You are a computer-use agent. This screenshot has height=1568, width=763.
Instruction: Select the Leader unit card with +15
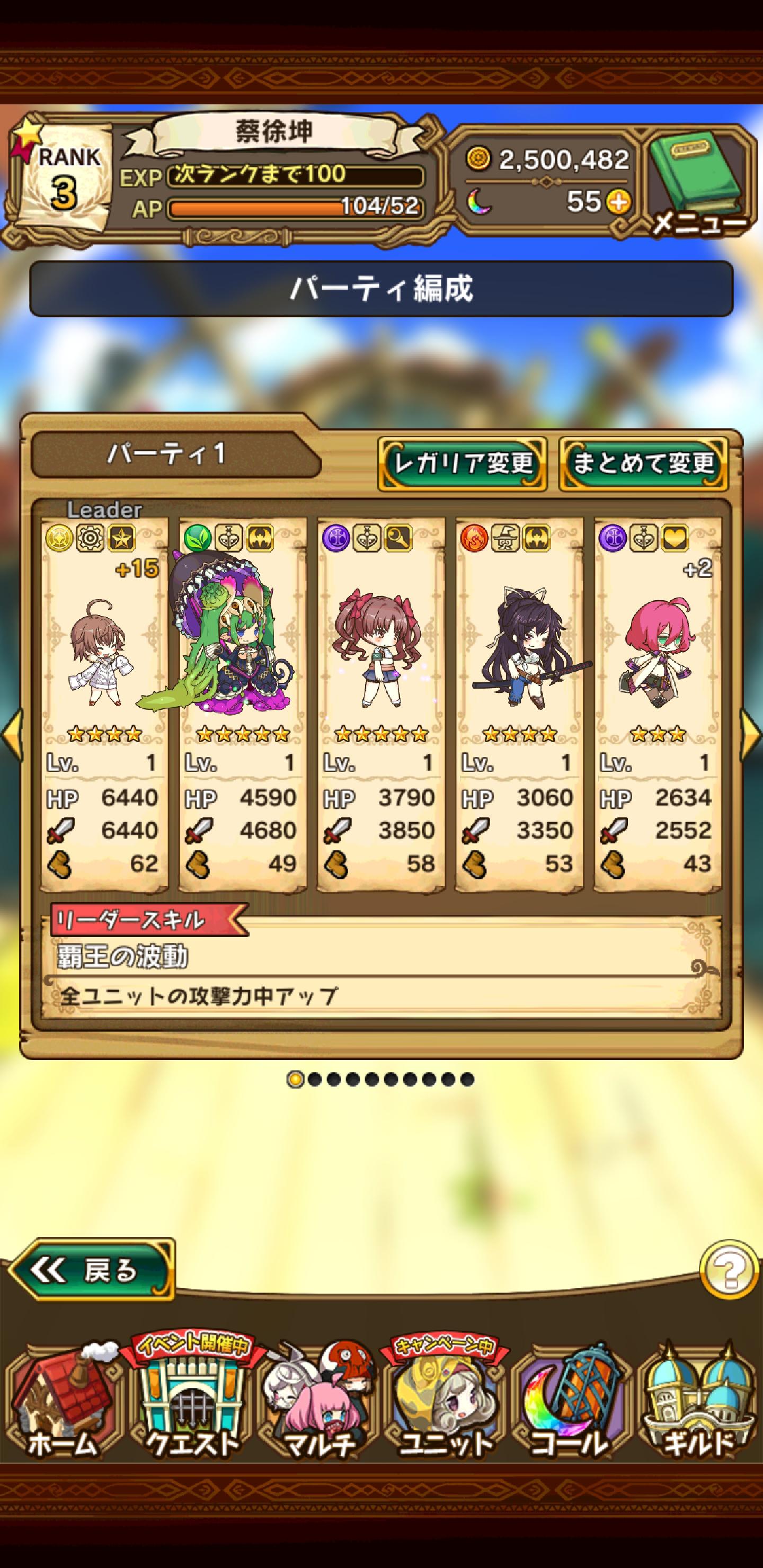click(x=104, y=703)
